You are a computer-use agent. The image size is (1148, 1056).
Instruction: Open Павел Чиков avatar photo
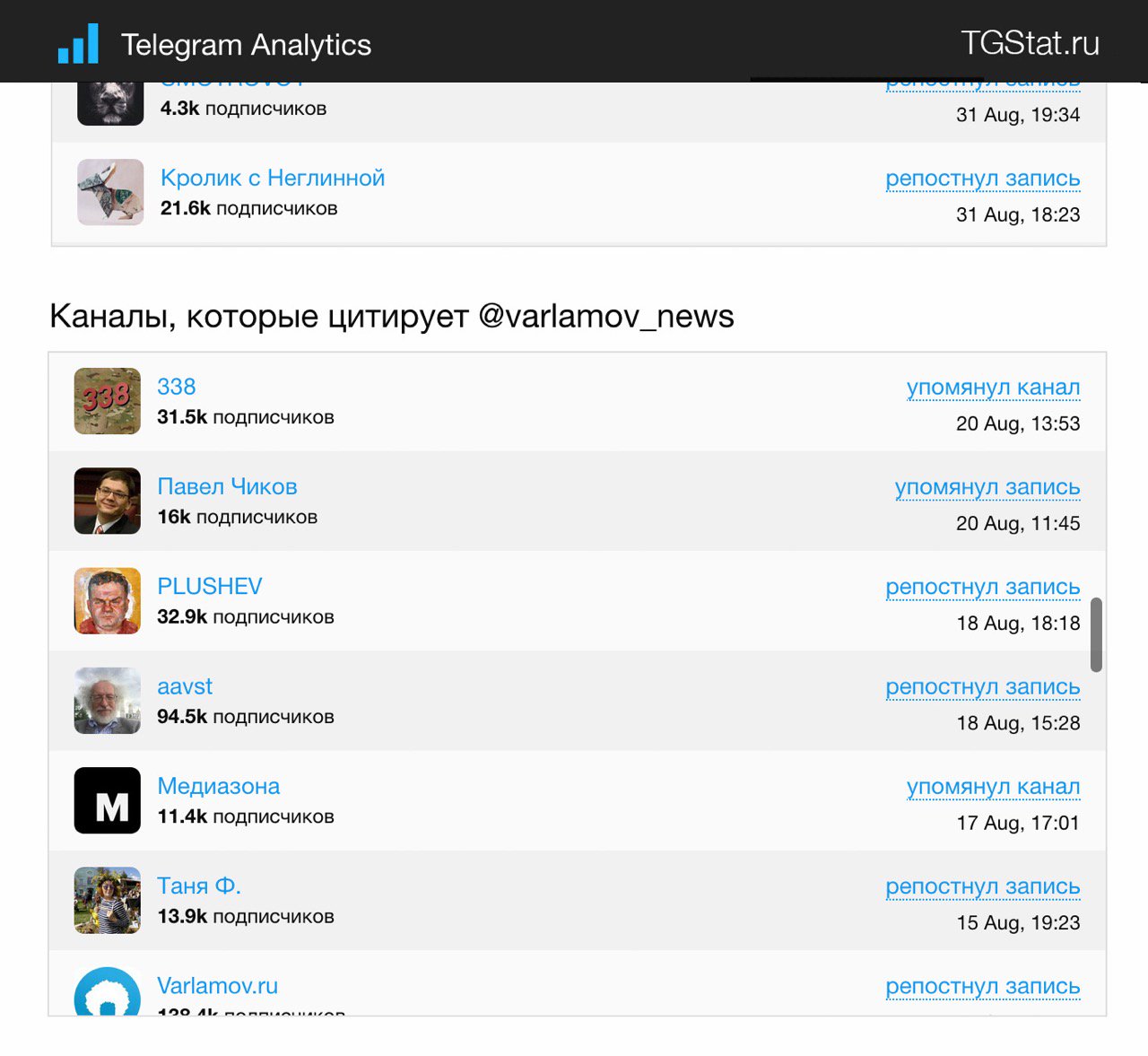pyautogui.click(x=107, y=501)
